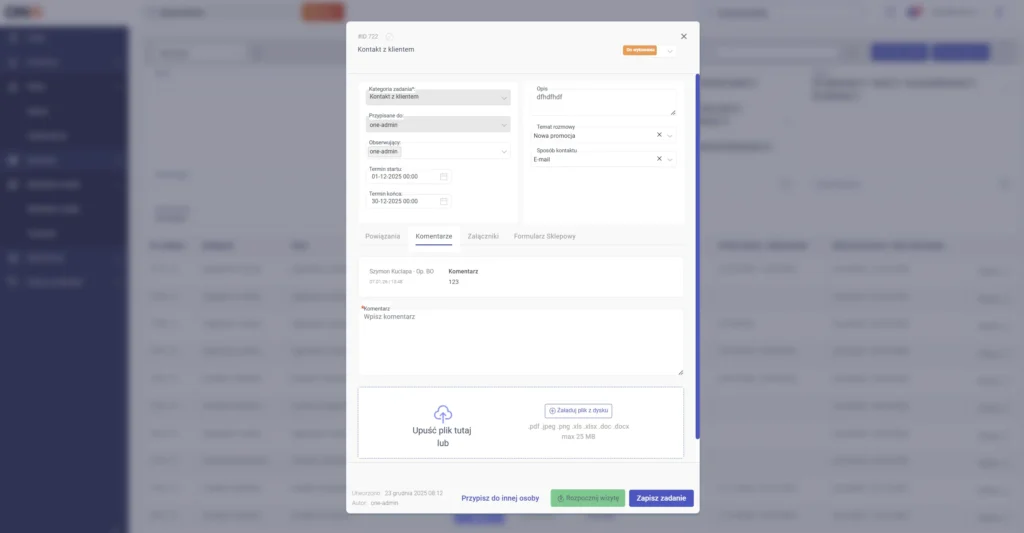Clear the Sposób kontaktu E-mail value

click(x=659, y=159)
